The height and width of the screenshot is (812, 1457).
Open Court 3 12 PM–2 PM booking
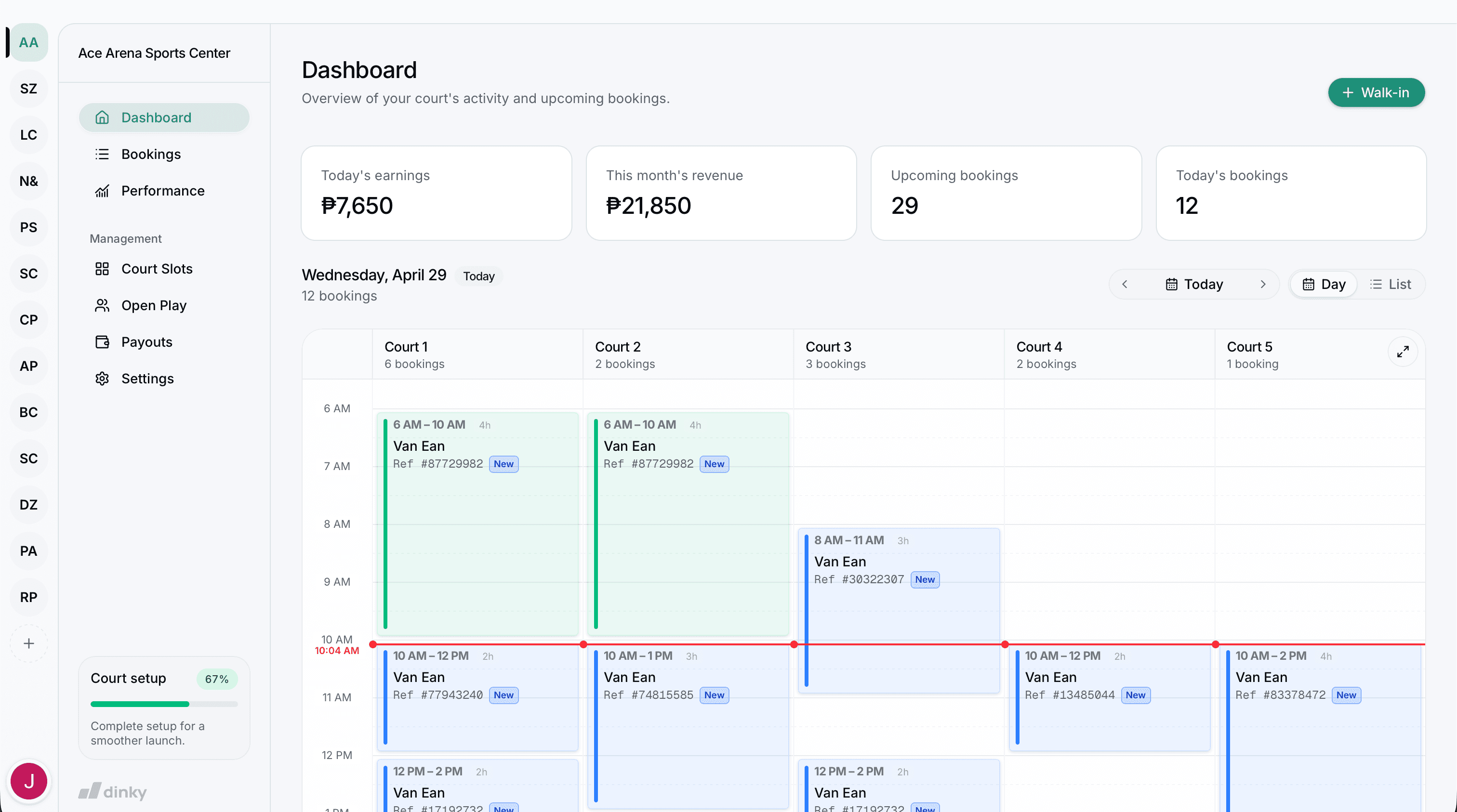[899, 786]
